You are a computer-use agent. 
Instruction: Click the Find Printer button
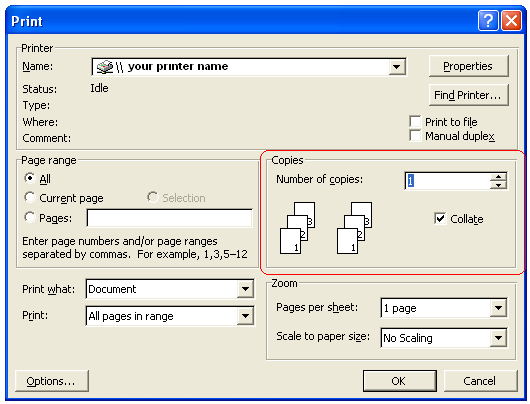(x=468, y=95)
